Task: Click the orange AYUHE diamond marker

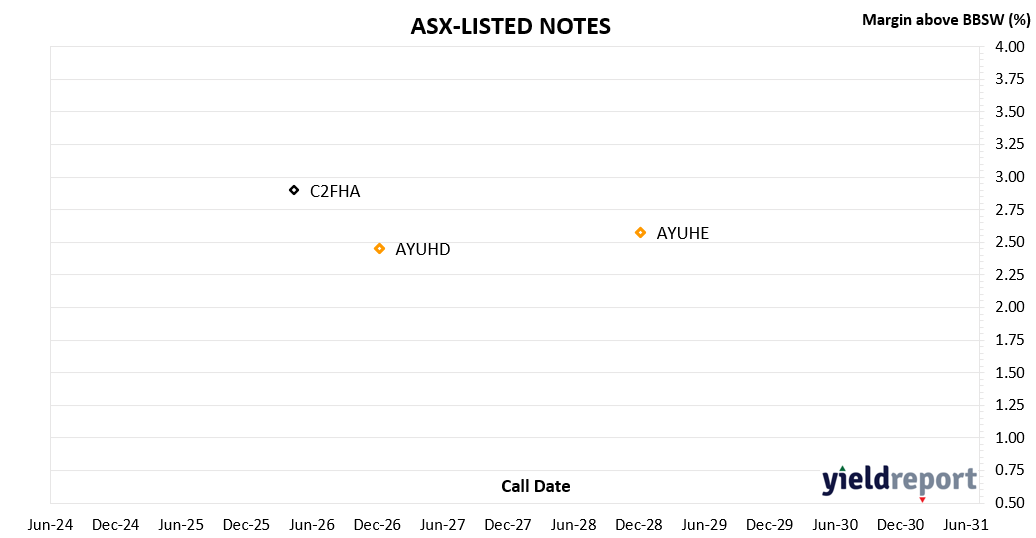Action: pyautogui.click(x=640, y=233)
